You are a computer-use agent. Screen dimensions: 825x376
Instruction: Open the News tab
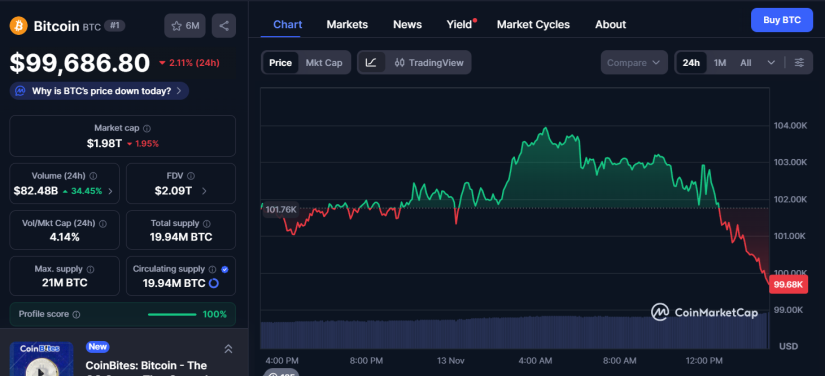[407, 25]
